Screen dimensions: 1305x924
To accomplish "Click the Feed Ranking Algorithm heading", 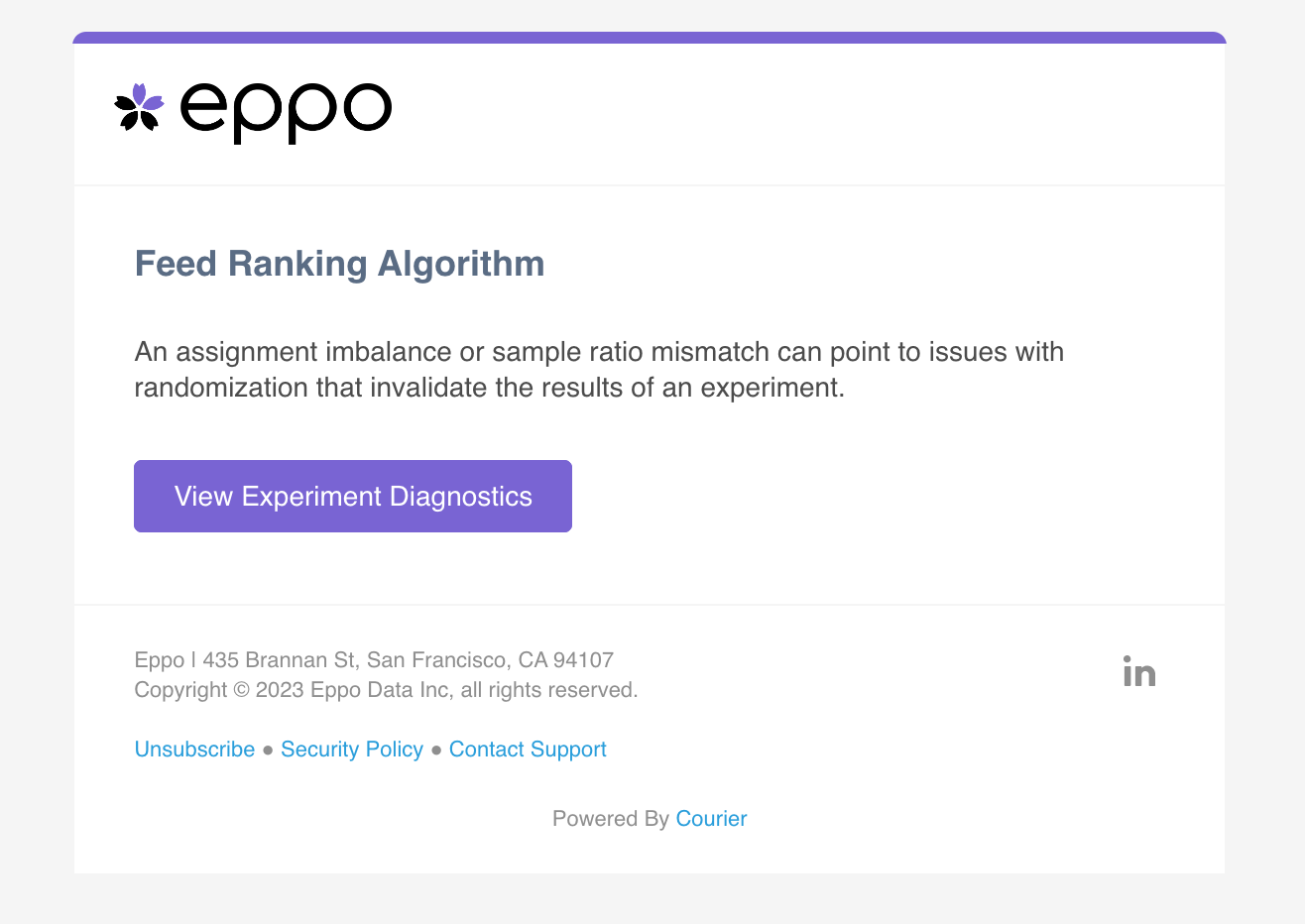I will point(339,264).
